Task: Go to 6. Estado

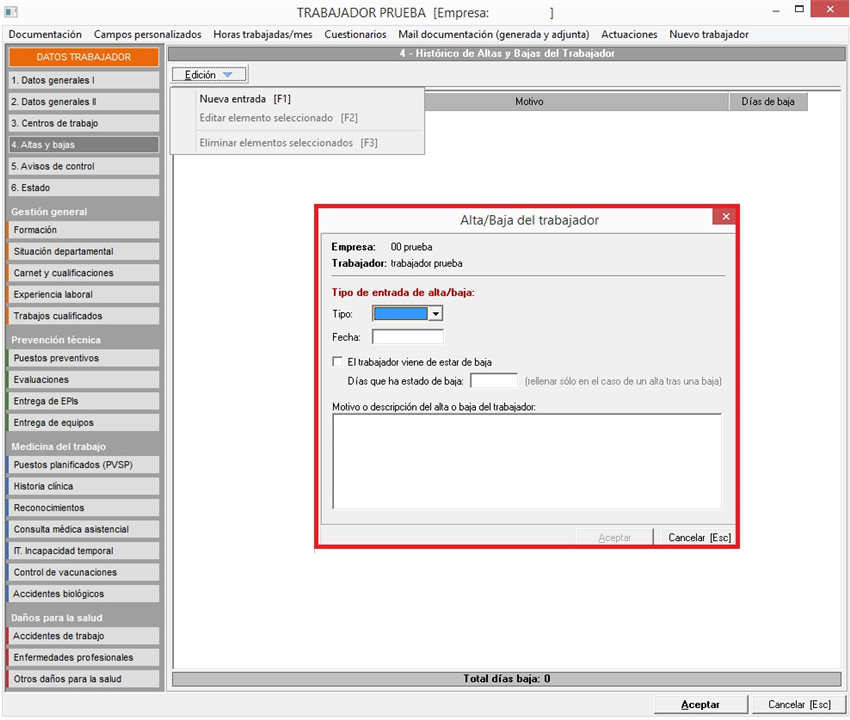Action: click(x=83, y=188)
